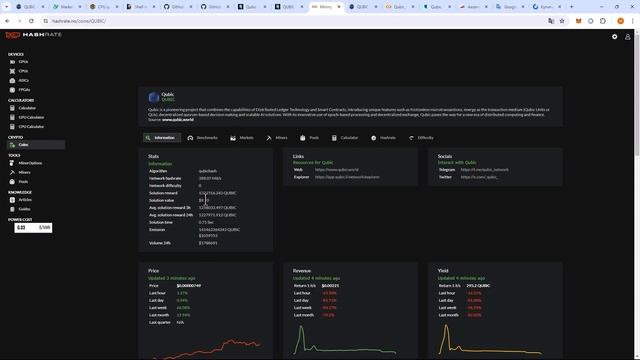Open the translate page icon in address bar
This screenshot has height=360, width=640.
click(551, 21)
